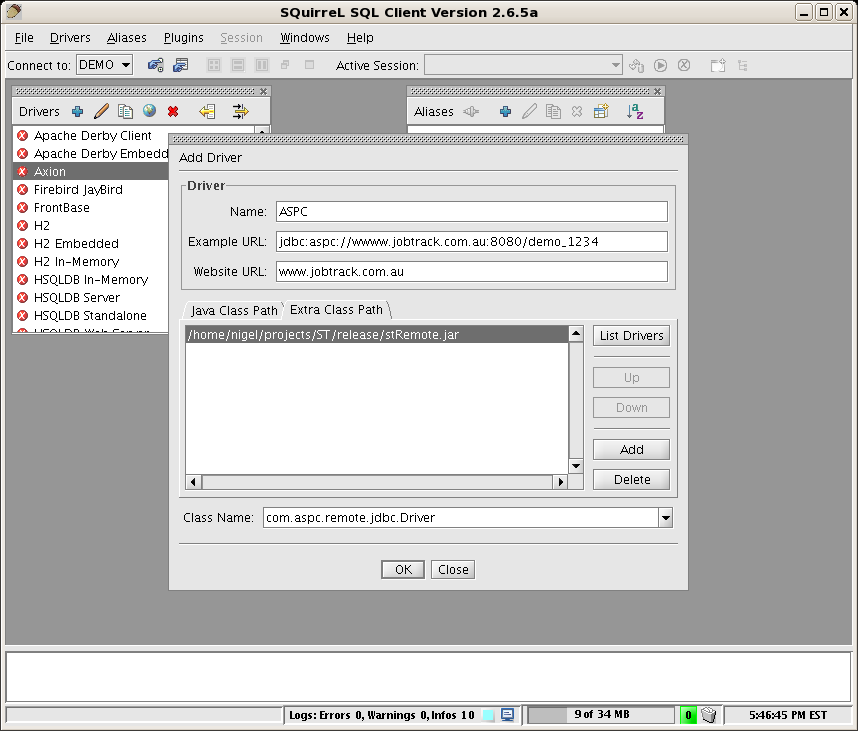
Task: Click the memory usage progress bar
Action: (x=601, y=715)
